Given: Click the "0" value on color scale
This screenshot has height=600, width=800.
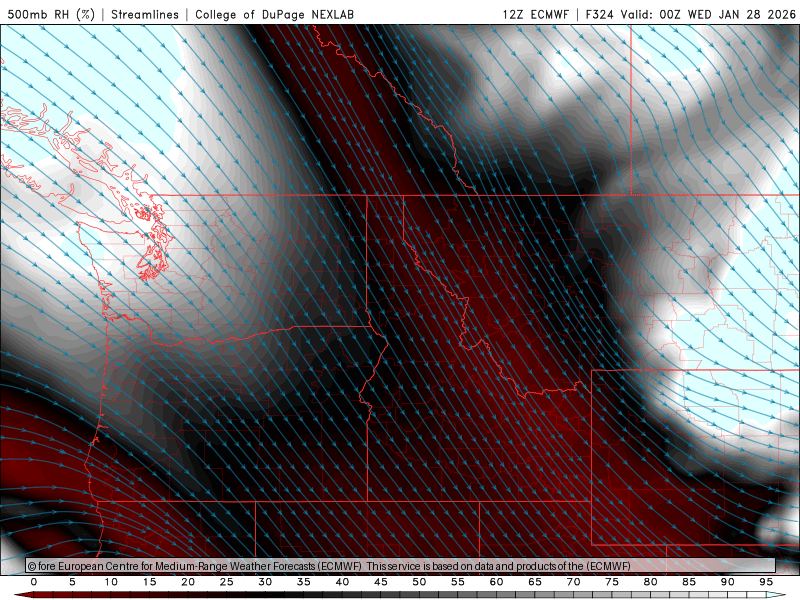Looking at the screenshot, I should pyautogui.click(x=34, y=582).
